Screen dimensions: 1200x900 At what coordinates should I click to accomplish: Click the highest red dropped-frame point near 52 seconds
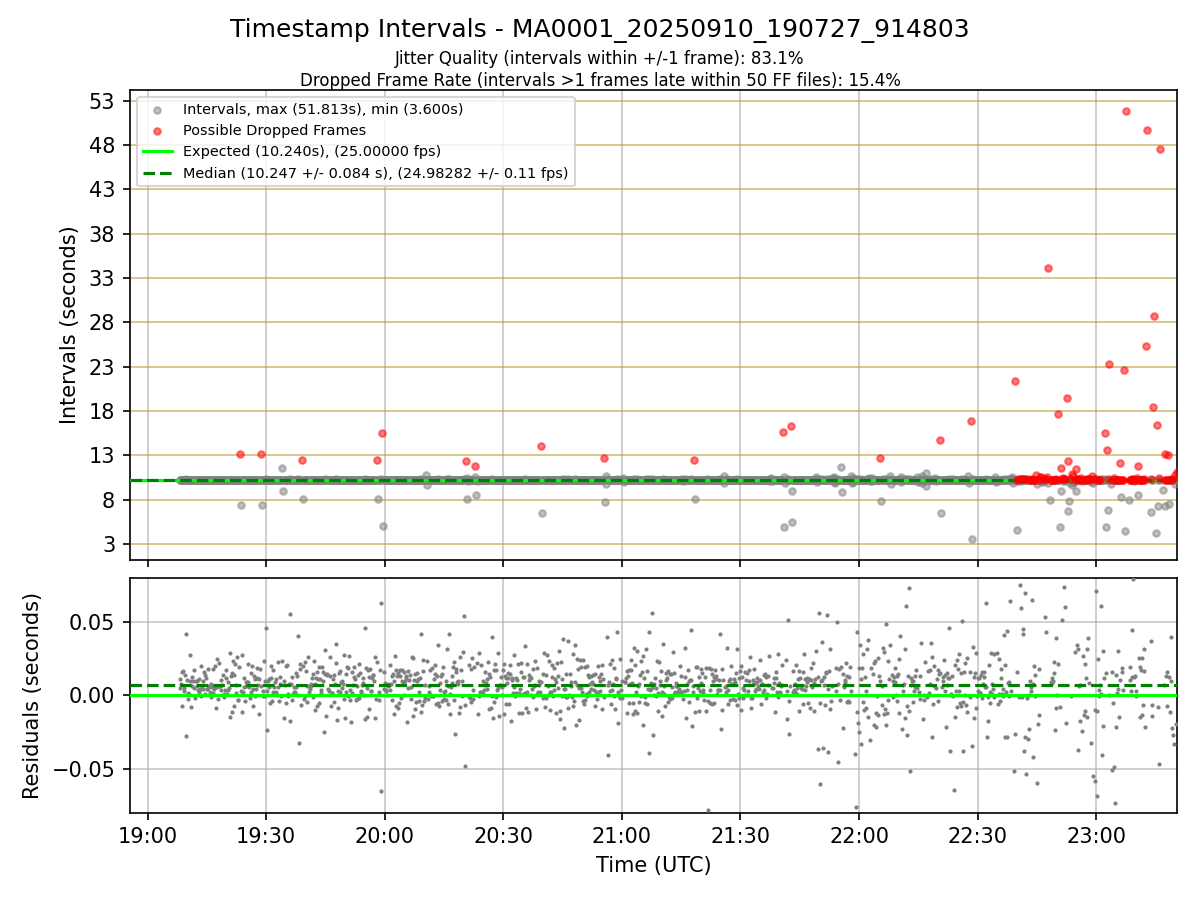[1126, 111]
